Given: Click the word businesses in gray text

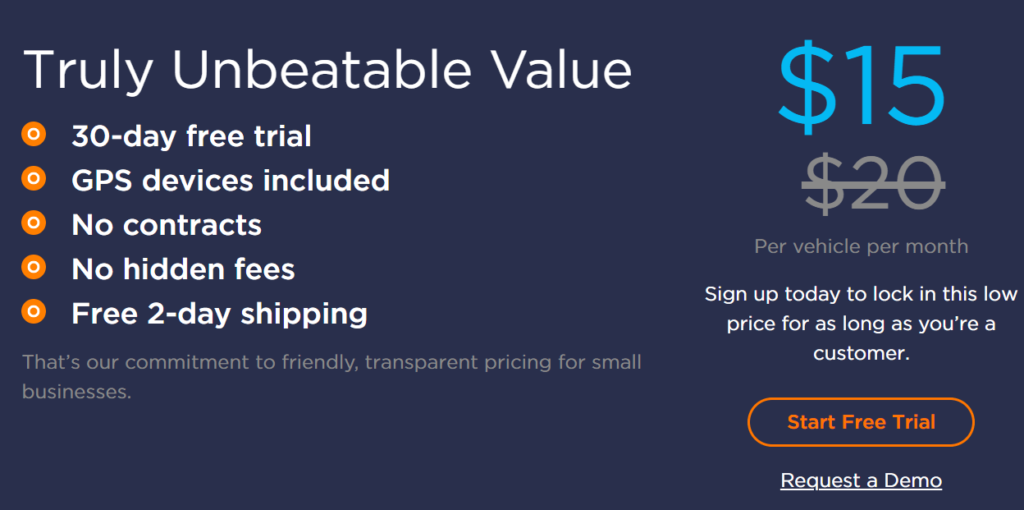Looking at the screenshot, I should [x=76, y=392].
